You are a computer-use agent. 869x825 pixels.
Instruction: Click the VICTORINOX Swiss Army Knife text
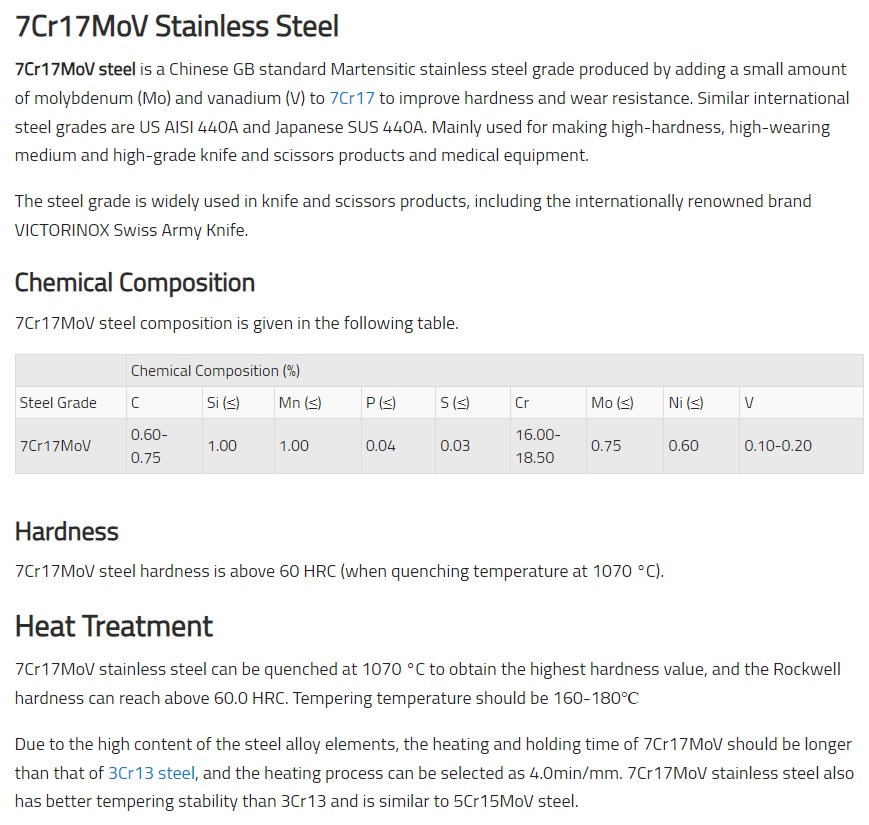click(131, 230)
